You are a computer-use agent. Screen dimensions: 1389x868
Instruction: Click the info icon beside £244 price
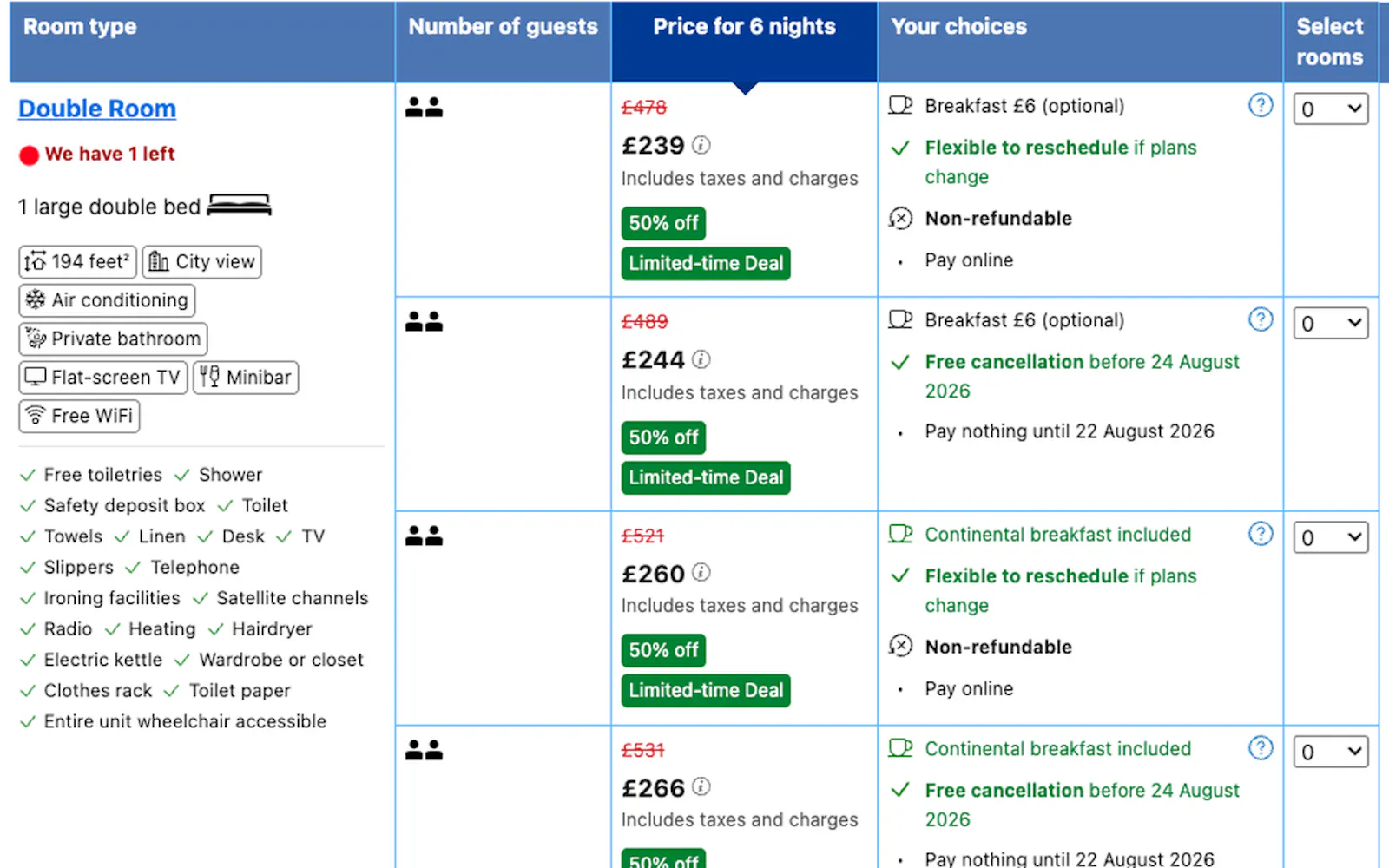coord(701,359)
